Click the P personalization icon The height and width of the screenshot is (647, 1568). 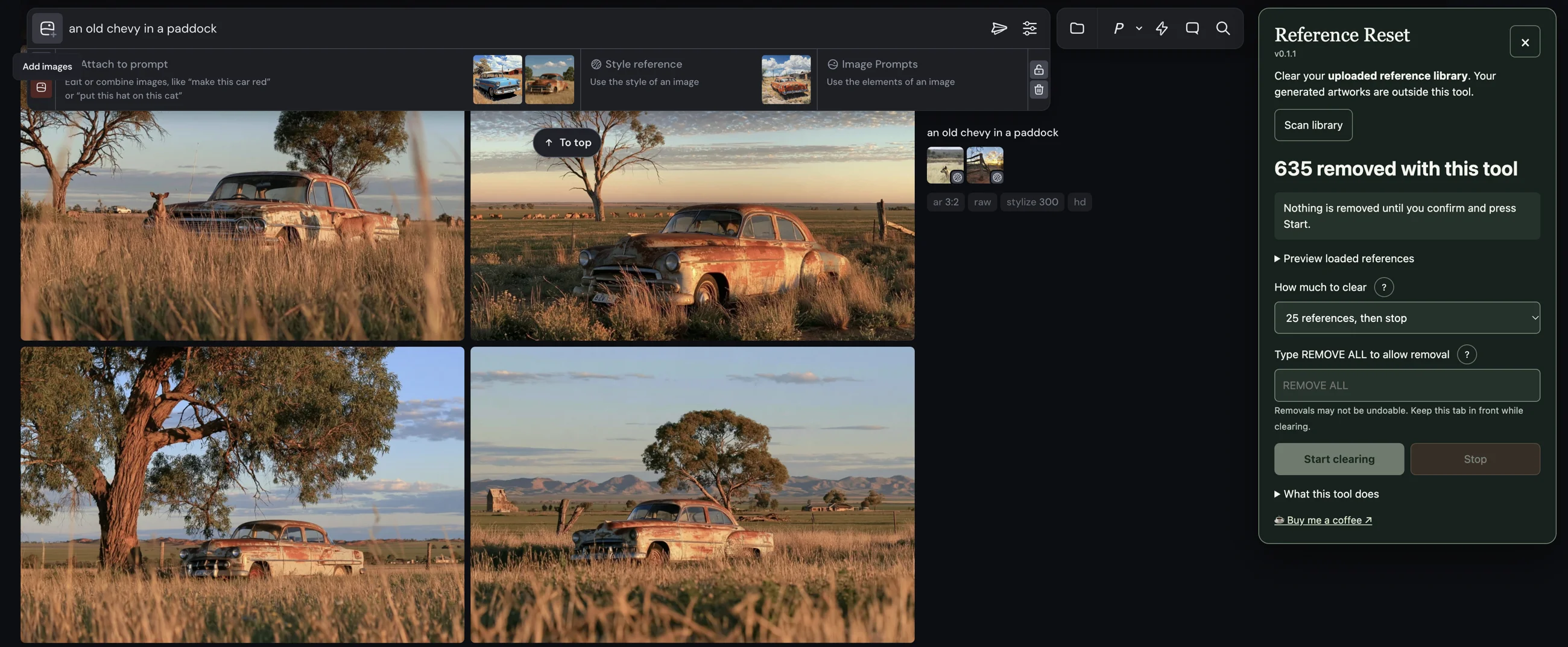pos(1118,28)
